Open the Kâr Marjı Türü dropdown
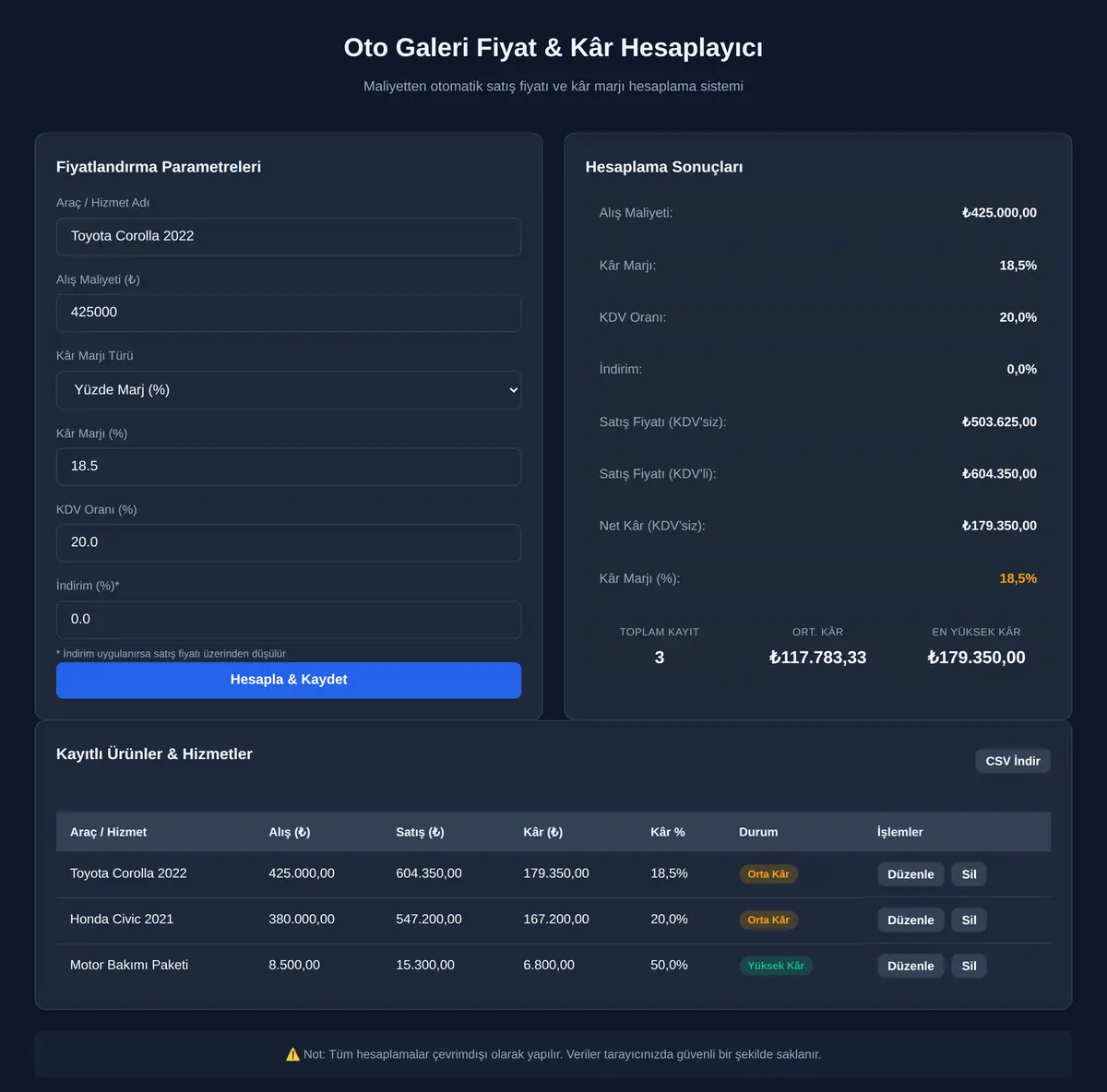 click(289, 390)
